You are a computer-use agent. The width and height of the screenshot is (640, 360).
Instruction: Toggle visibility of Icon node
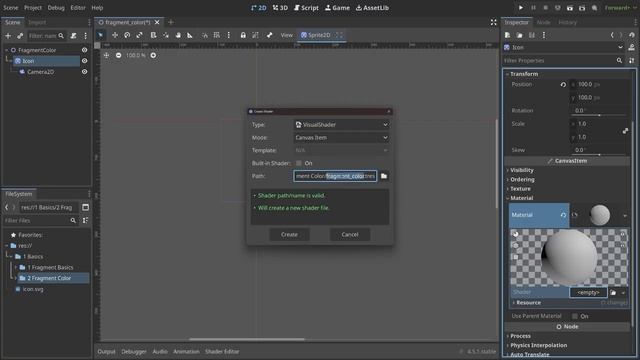point(84,61)
